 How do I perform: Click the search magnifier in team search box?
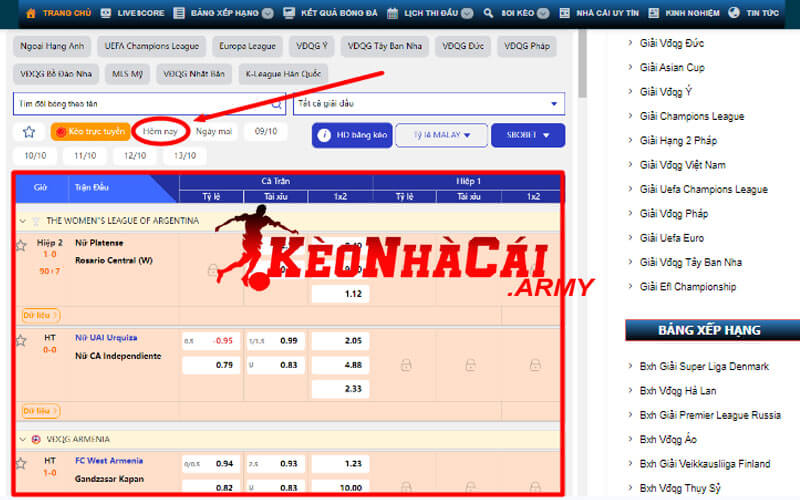click(274, 104)
